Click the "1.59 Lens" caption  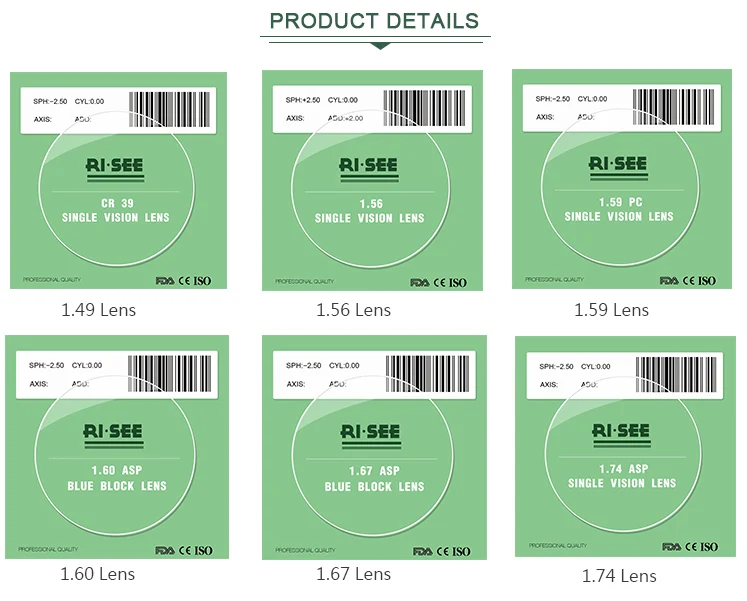click(x=611, y=310)
